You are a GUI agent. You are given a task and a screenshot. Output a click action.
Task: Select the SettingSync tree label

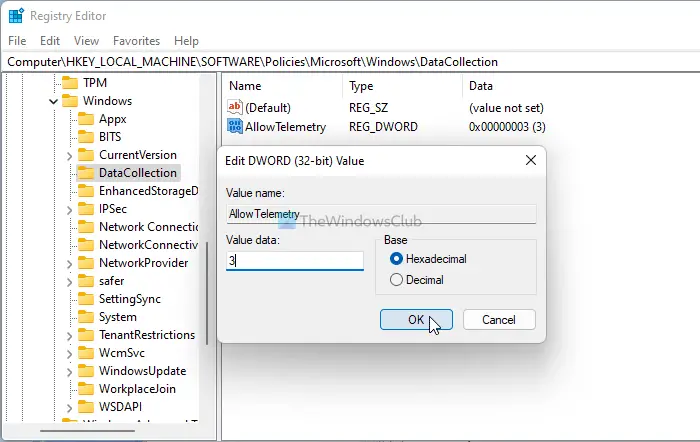click(x=129, y=299)
